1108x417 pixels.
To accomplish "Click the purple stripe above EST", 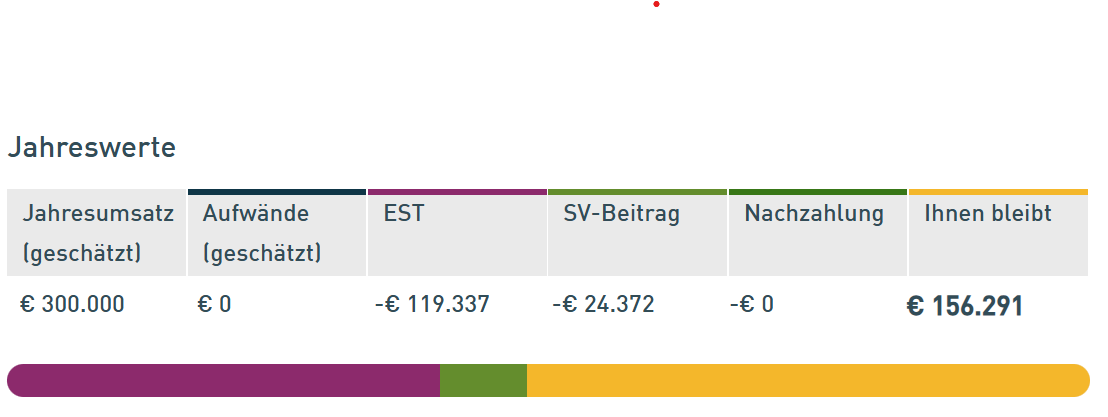I will [x=457, y=192].
